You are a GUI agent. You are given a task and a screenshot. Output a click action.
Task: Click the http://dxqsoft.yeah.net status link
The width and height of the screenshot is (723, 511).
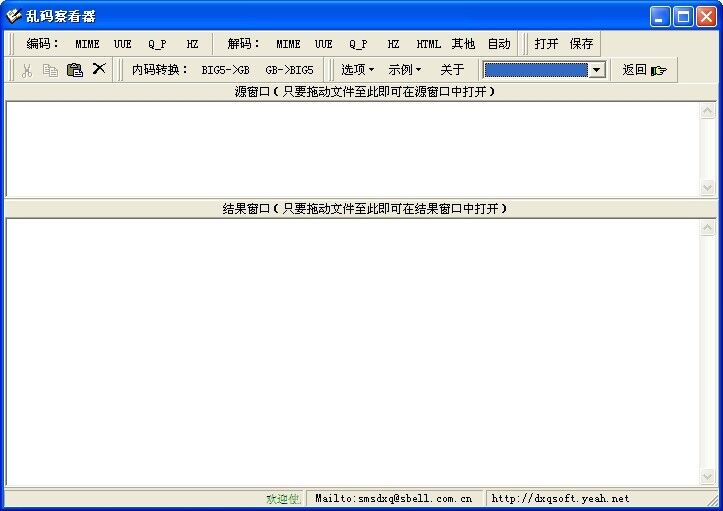coord(560,499)
